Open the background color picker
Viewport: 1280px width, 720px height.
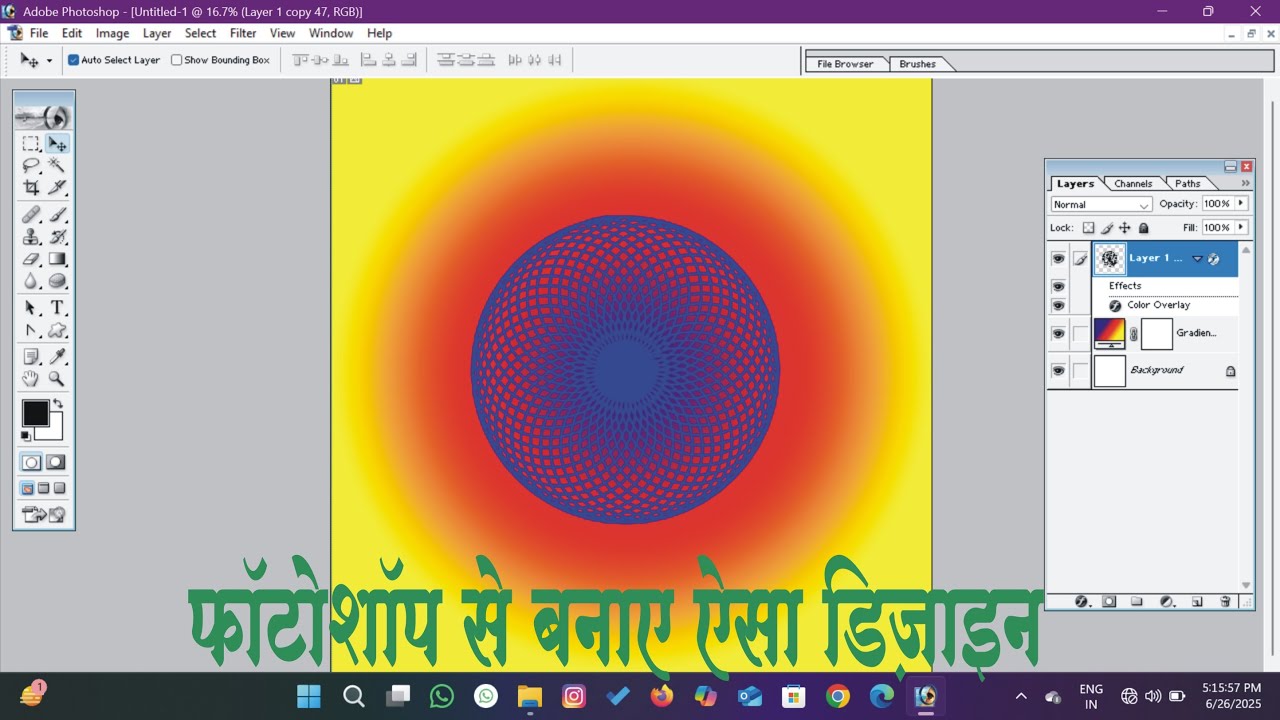tap(54, 431)
